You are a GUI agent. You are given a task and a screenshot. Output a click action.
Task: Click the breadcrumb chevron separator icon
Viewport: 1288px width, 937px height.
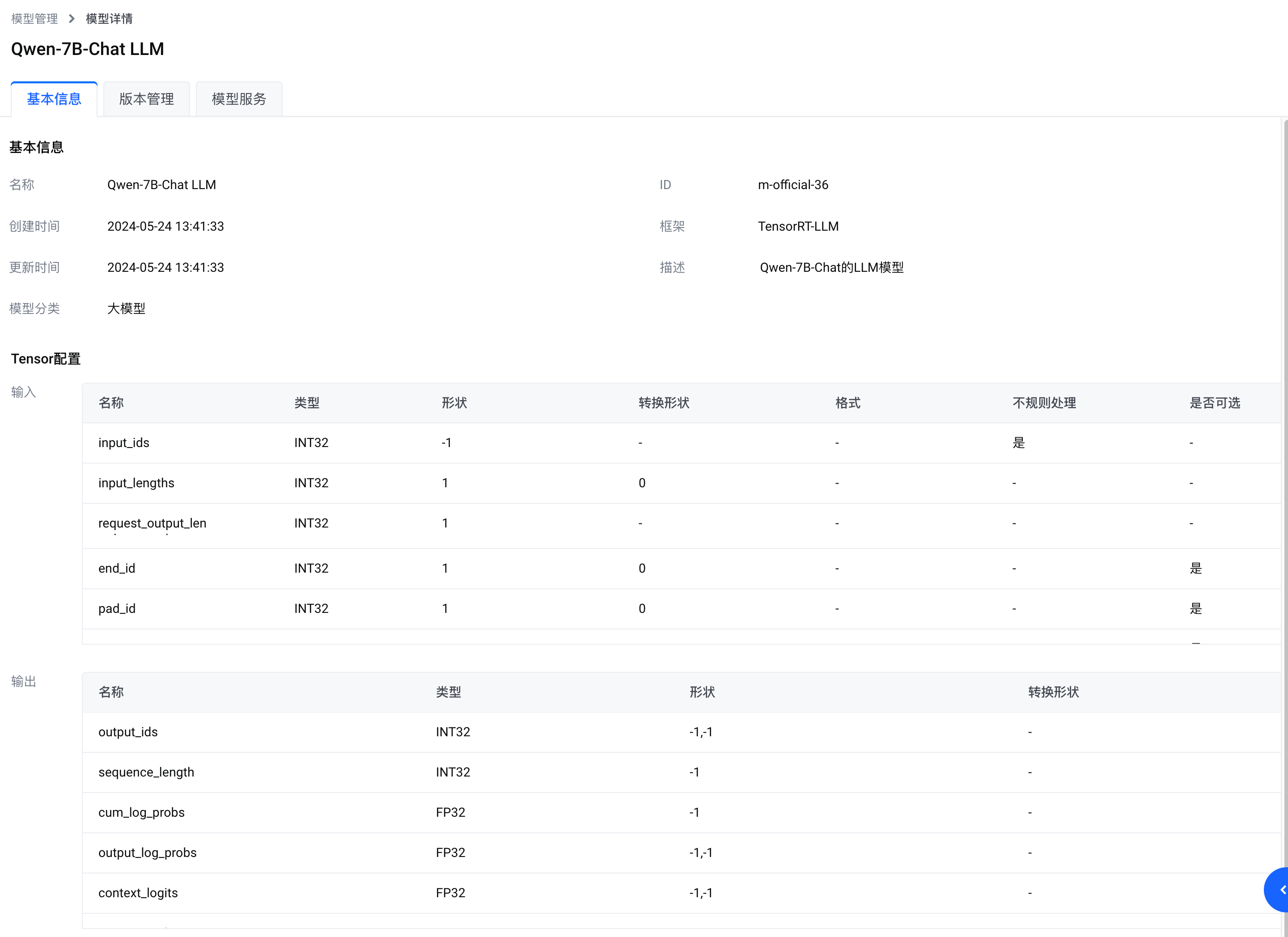(72, 19)
